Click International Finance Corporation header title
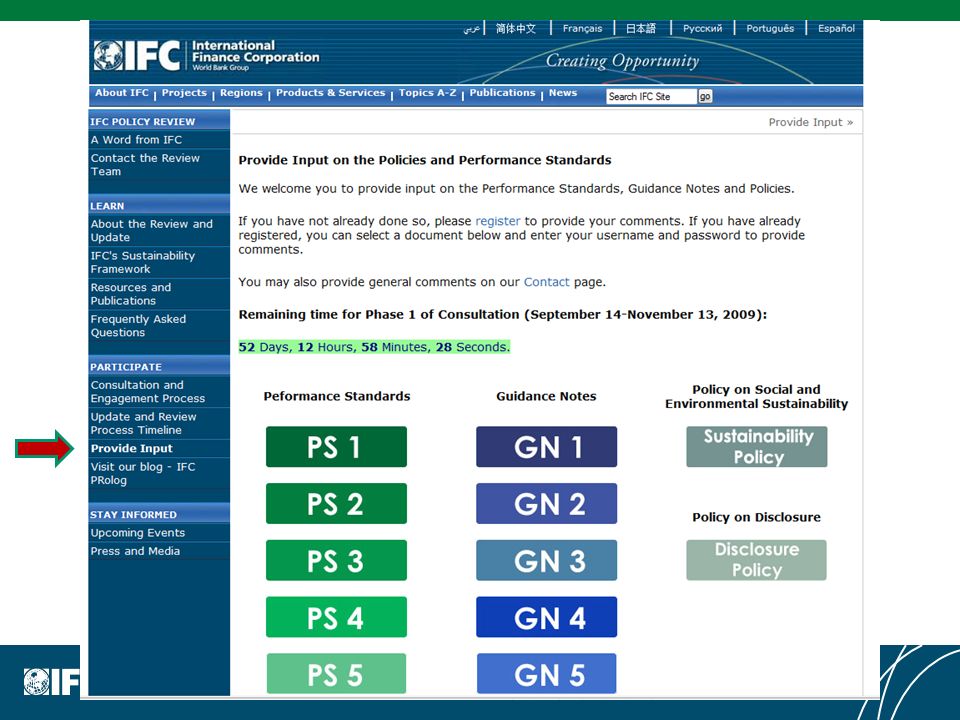Image resolution: width=960 pixels, height=720 pixels. (x=255, y=51)
